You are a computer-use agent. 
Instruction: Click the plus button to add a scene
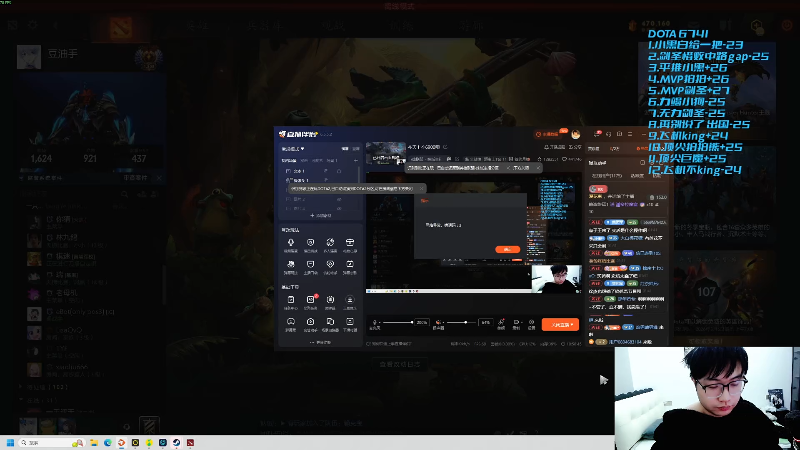pyautogui.click(x=356, y=160)
